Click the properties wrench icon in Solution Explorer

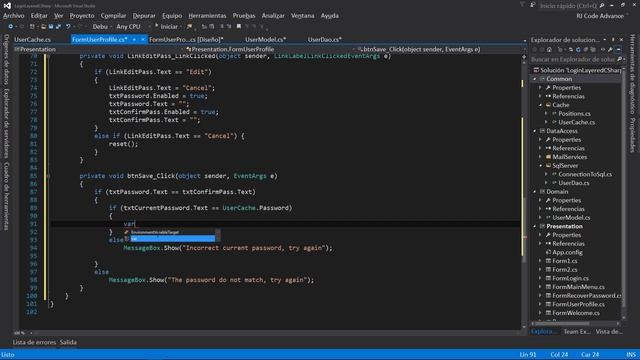tap(610, 50)
